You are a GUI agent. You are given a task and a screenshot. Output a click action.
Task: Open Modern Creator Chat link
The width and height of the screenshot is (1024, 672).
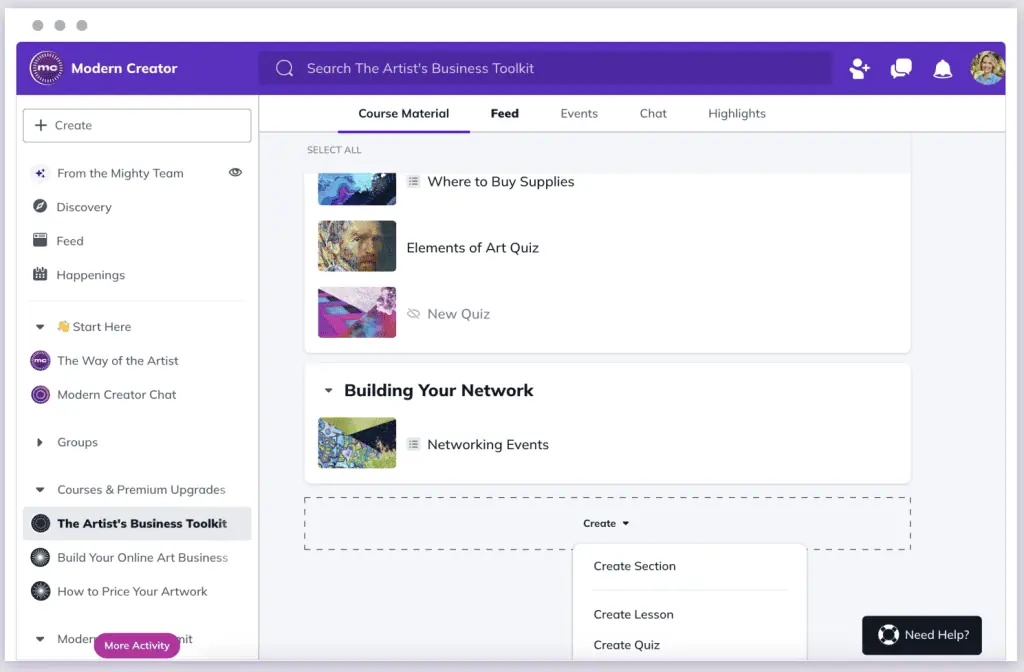(x=116, y=394)
